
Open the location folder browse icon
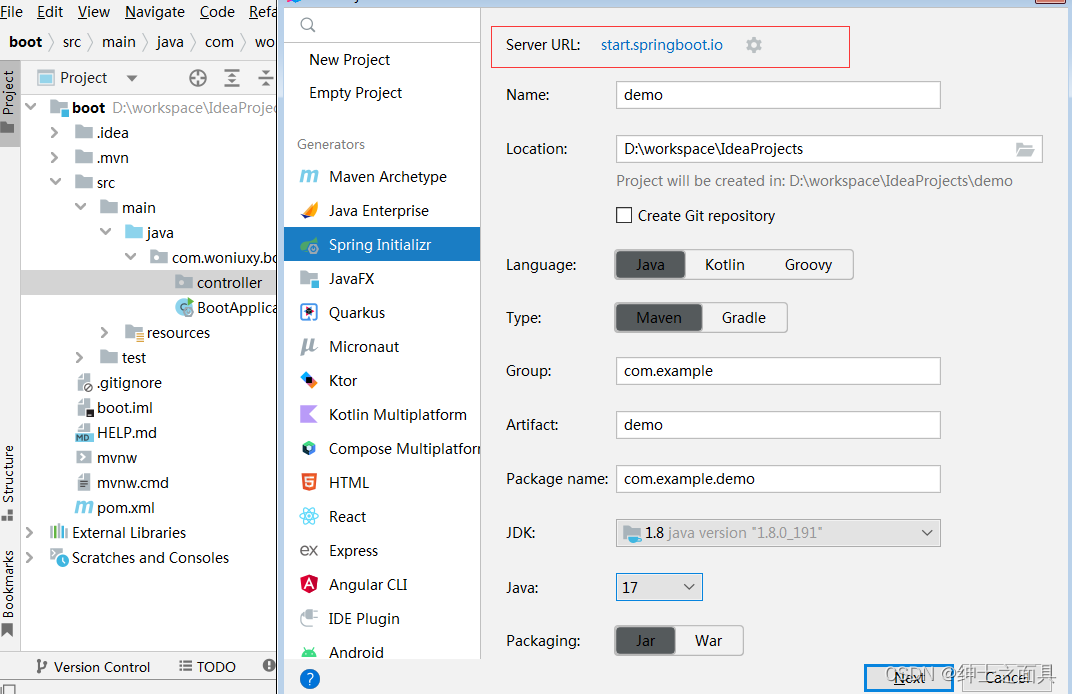pos(1024,150)
